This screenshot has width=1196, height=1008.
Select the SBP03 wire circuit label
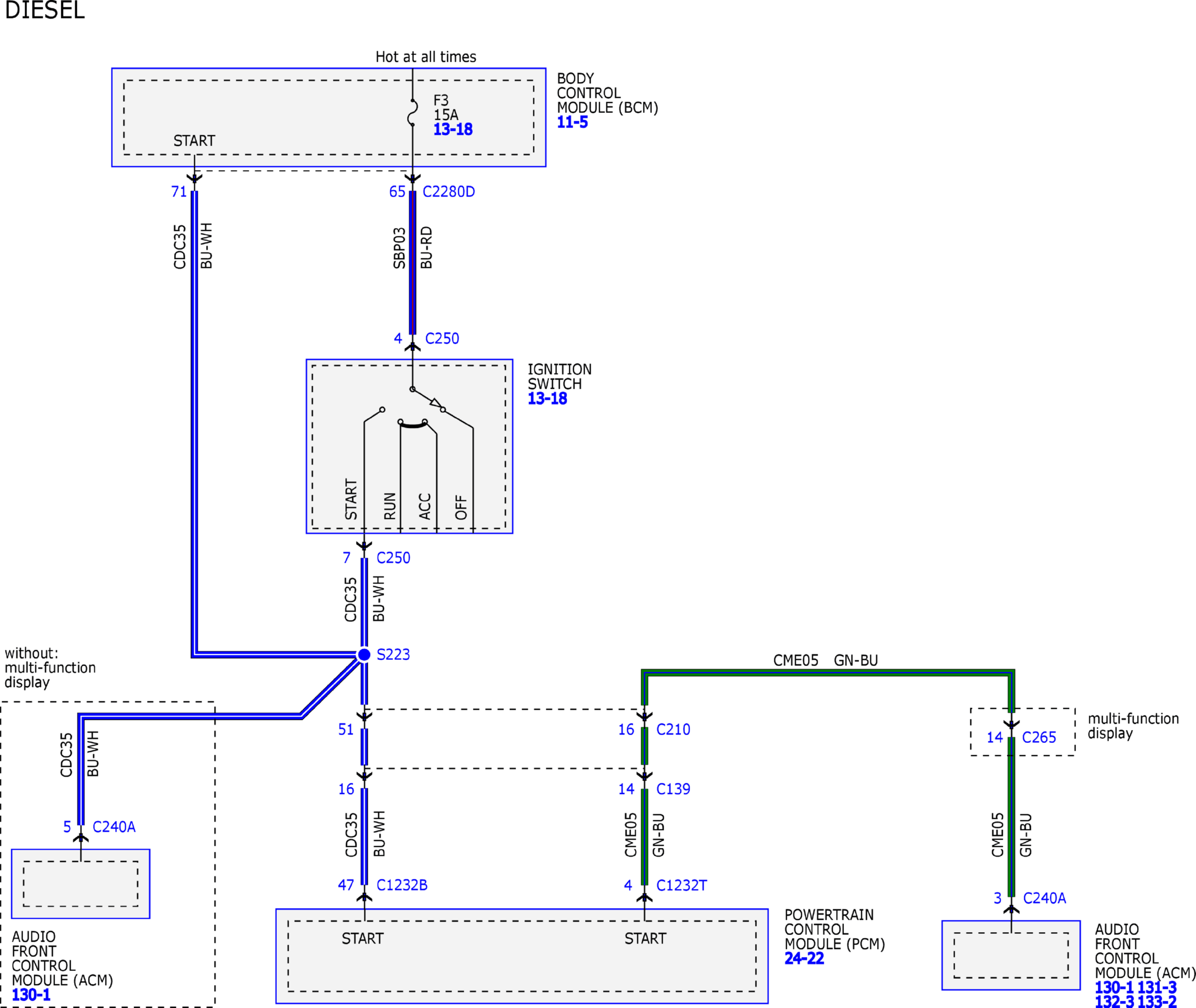[399, 249]
